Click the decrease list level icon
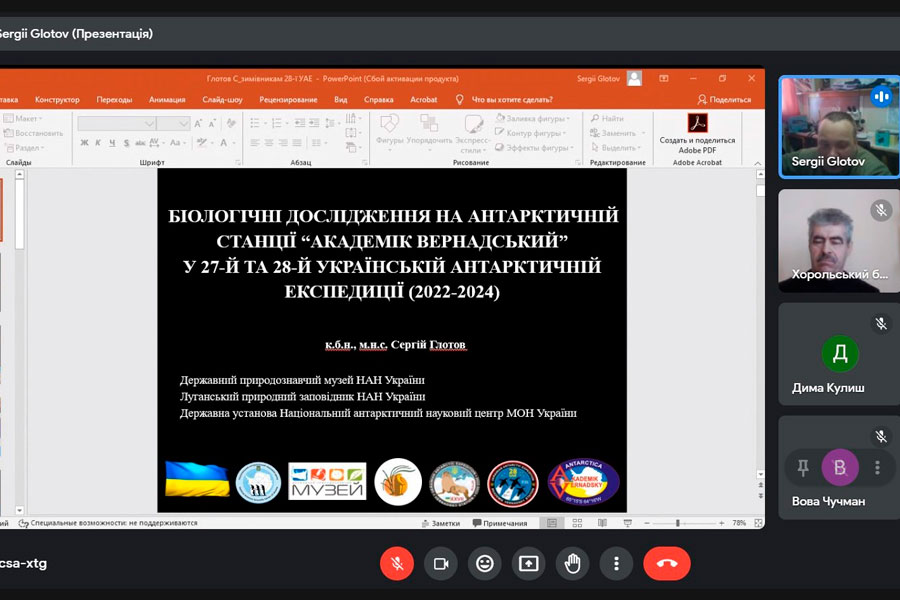The image size is (900, 600). point(300,123)
